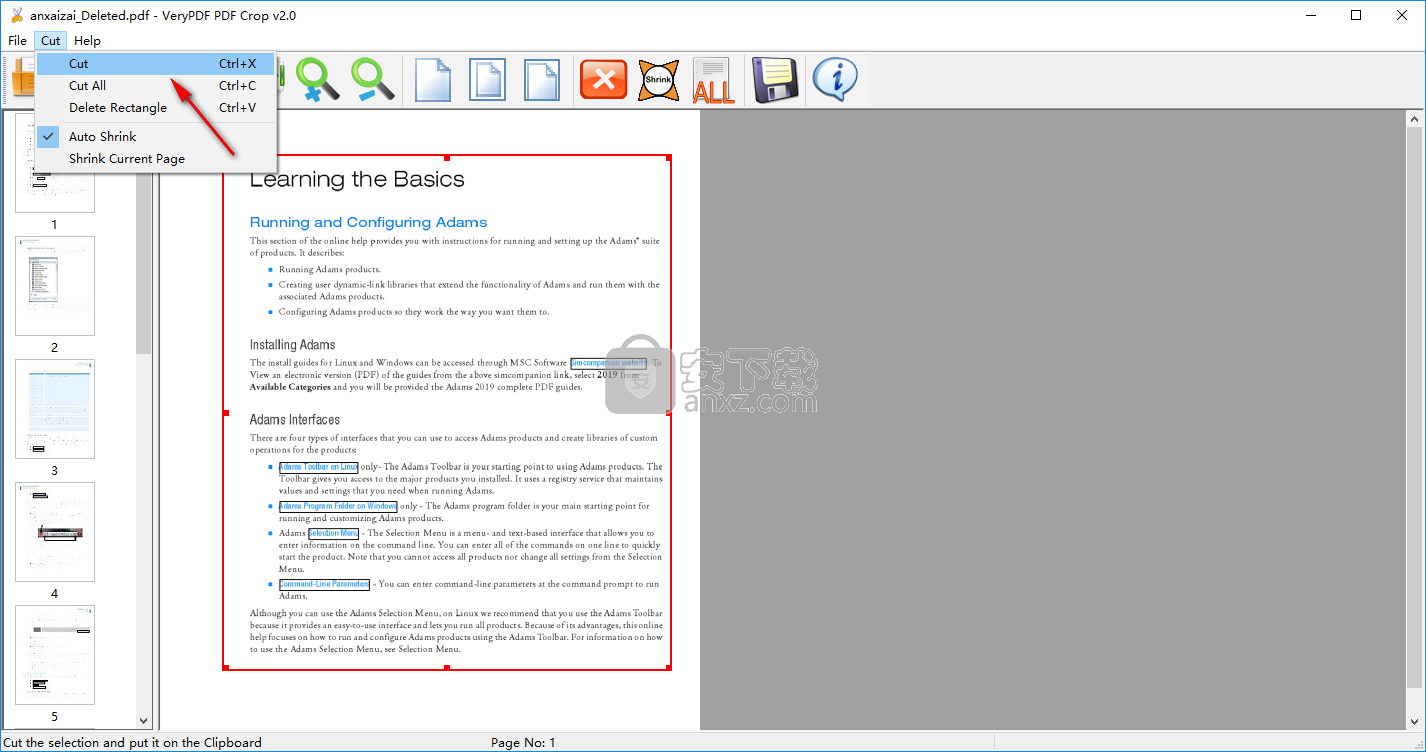This screenshot has width=1426, height=752.
Task: Click the 'Running Adams products.' bullet text
Action: 330,270
